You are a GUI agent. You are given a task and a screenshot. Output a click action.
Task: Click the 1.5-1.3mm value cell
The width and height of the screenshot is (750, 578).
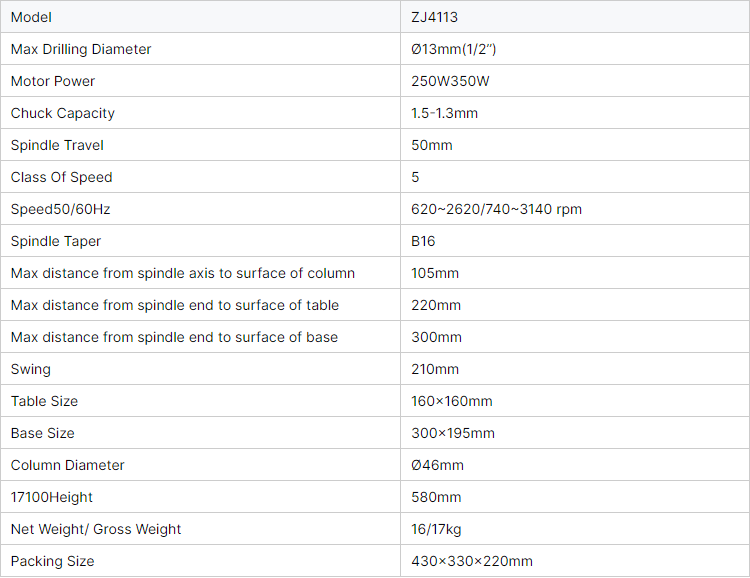(x=575, y=113)
